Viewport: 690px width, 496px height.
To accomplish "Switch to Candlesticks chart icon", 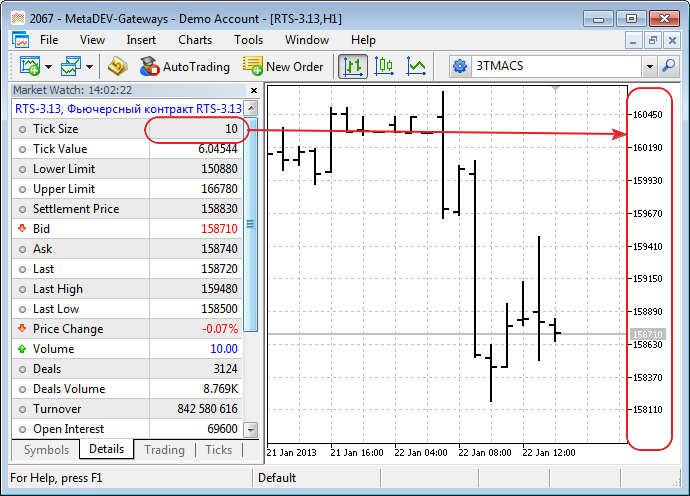I will 384,66.
